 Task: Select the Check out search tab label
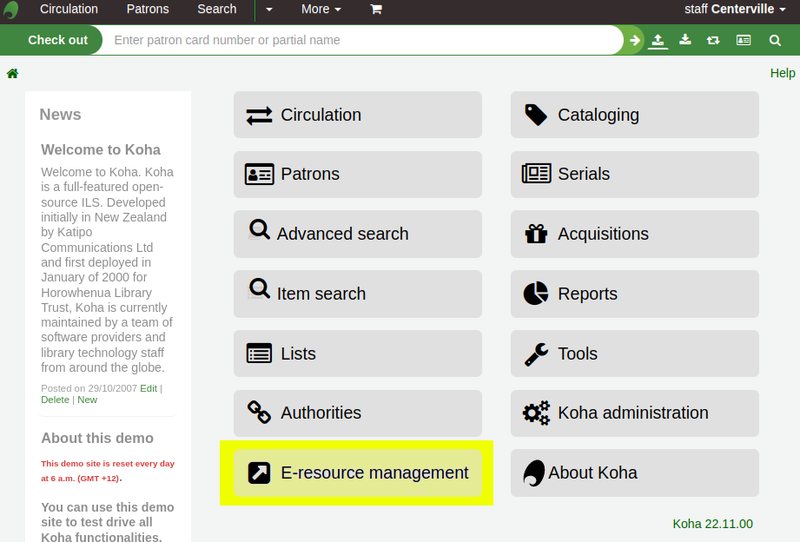pyautogui.click(x=58, y=40)
